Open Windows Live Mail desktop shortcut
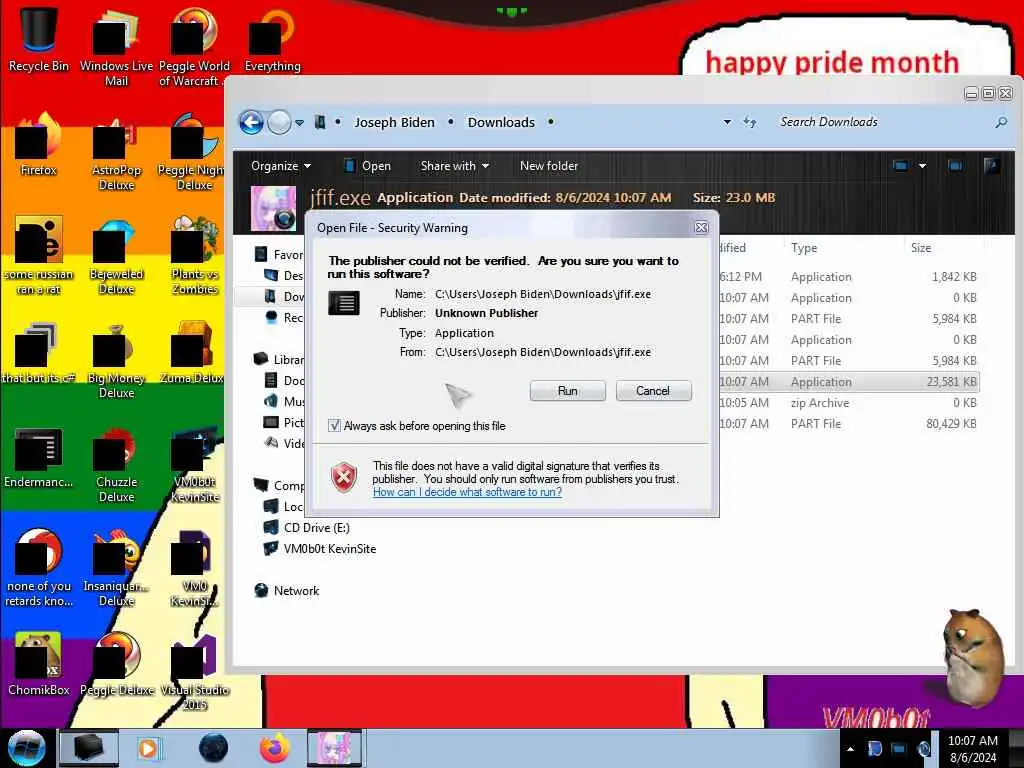1024x768 pixels. [x=116, y=47]
